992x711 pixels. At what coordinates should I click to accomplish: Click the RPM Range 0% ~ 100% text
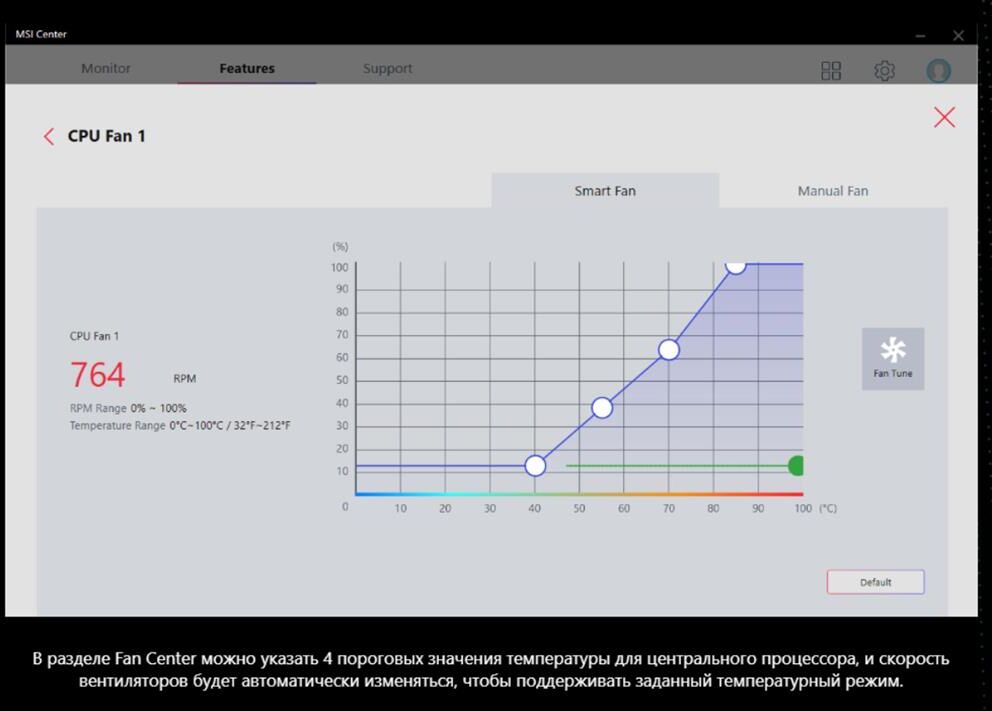click(128, 408)
